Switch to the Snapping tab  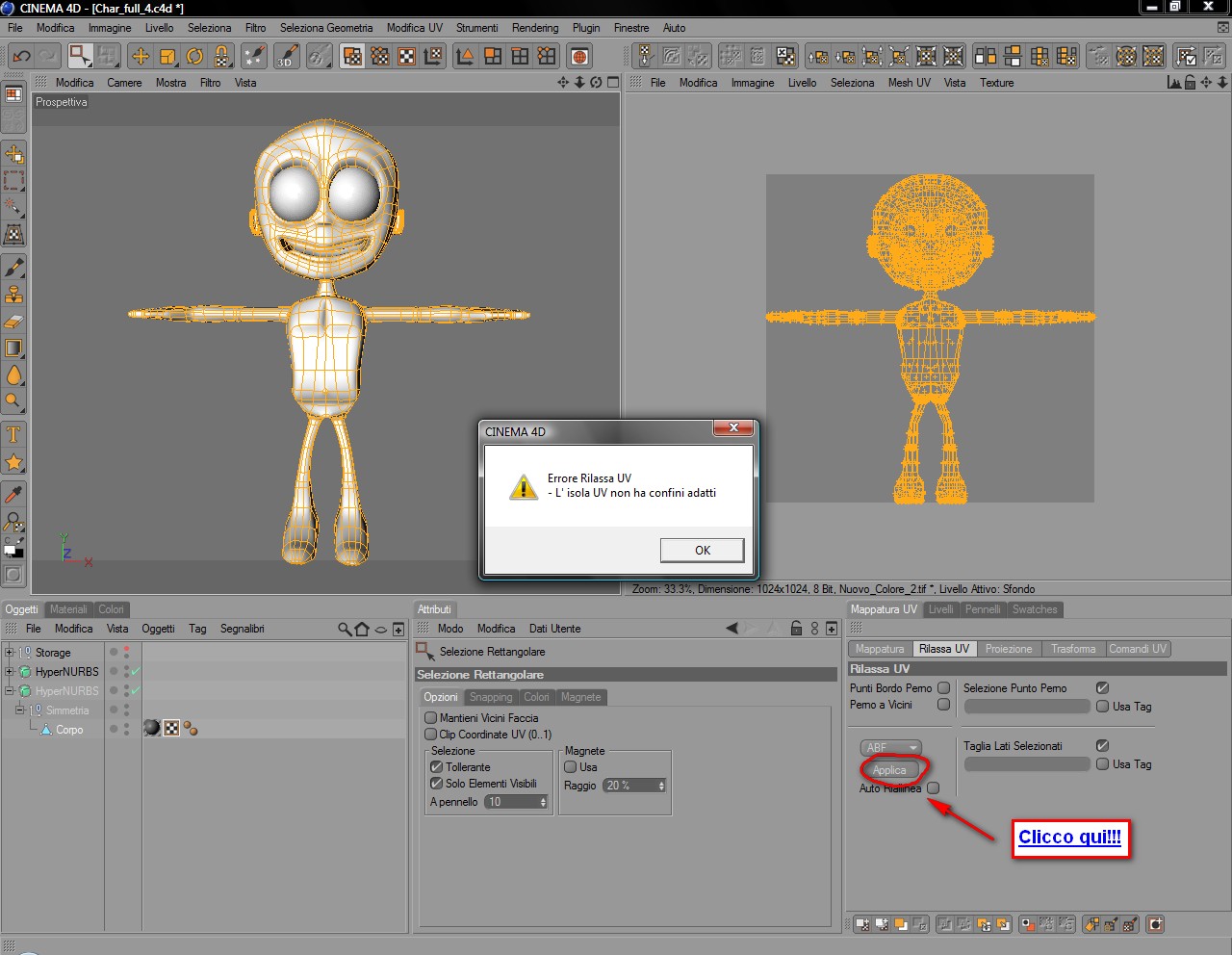491,697
